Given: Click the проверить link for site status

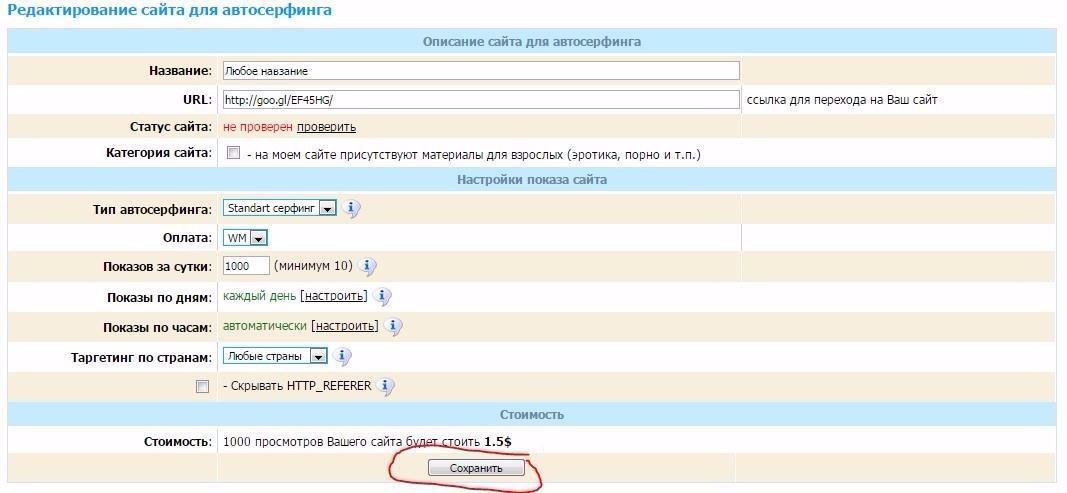Looking at the screenshot, I should click(326, 127).
